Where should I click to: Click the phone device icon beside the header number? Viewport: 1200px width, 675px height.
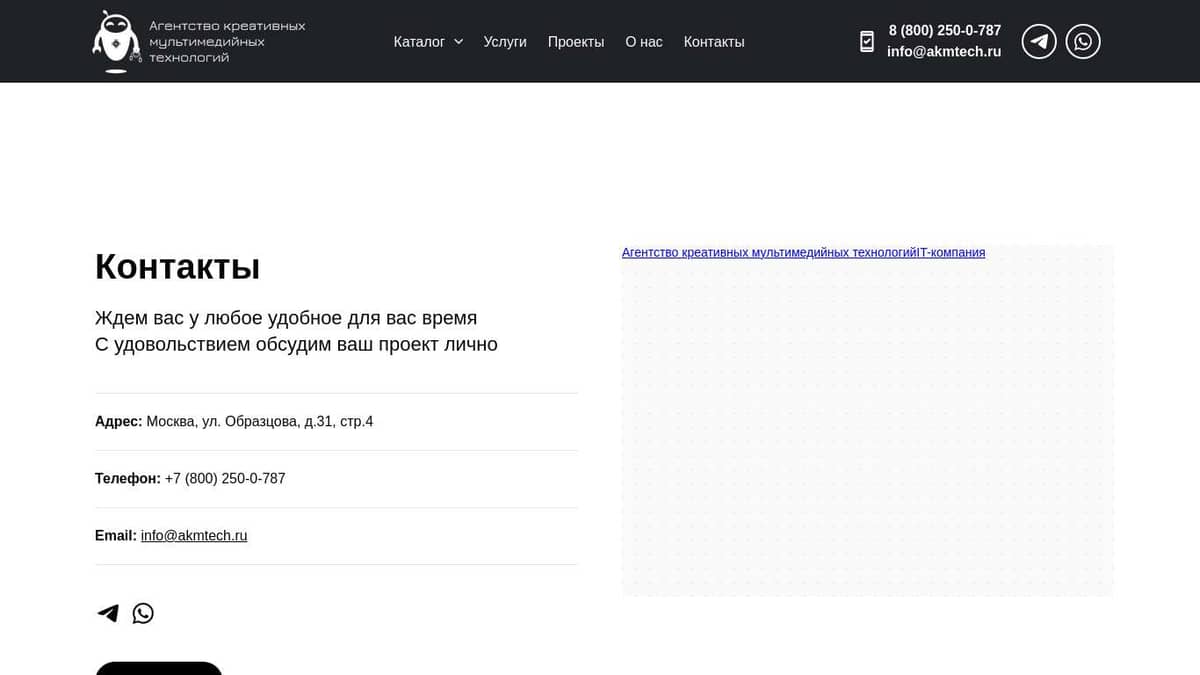867,42
